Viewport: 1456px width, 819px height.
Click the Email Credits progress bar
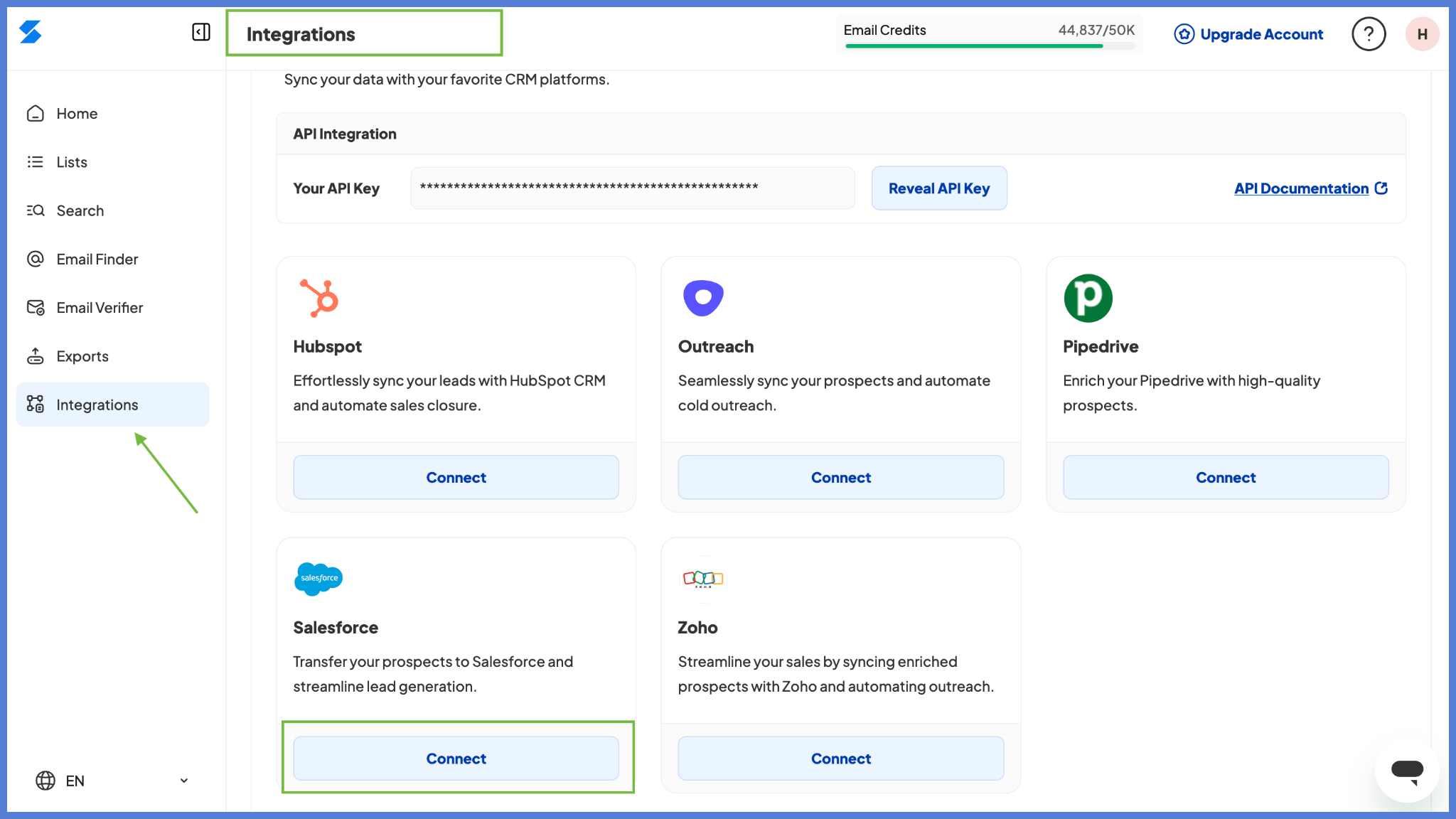(x=990, y=46)
